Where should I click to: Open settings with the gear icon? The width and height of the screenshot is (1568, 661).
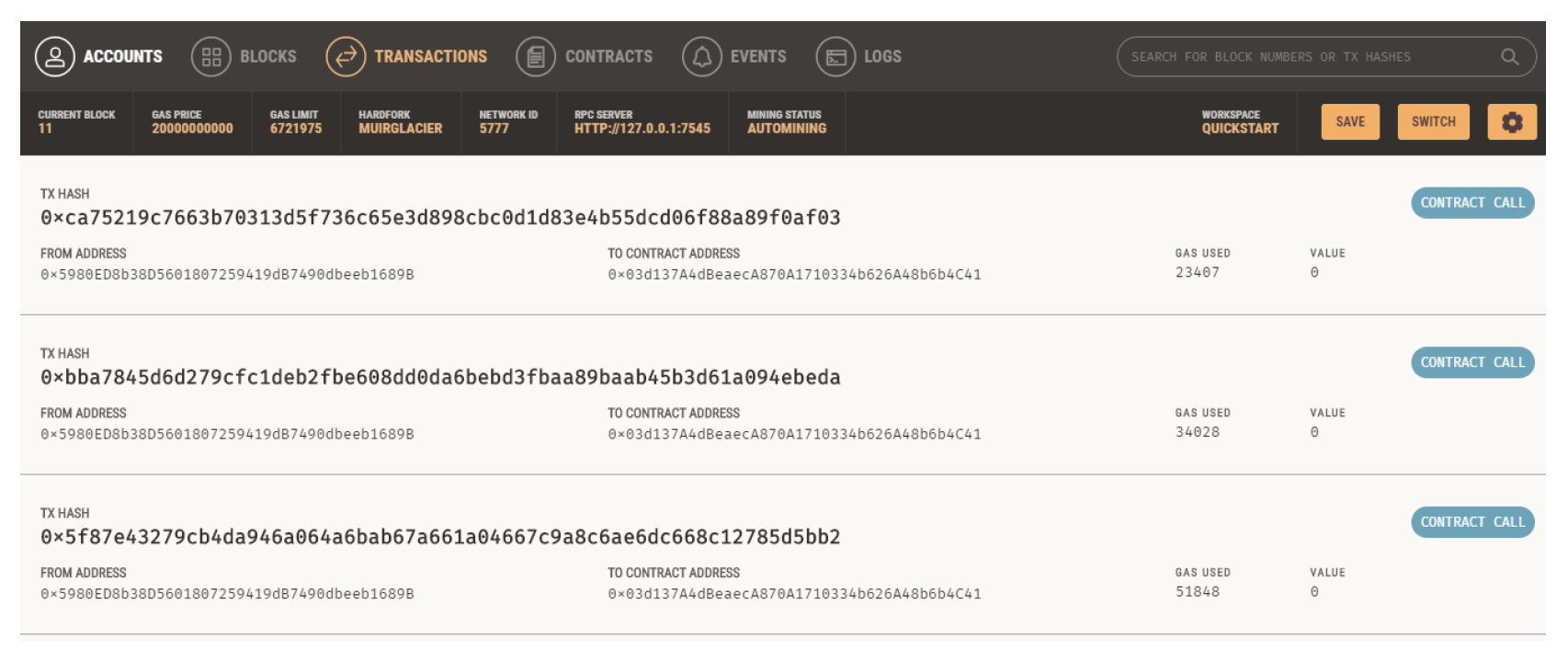click(1512, 122)
